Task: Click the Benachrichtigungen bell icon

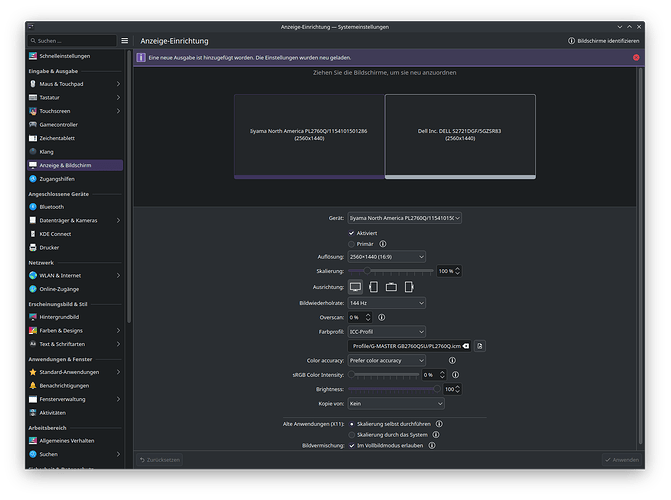Action: [x=33, y=386]
